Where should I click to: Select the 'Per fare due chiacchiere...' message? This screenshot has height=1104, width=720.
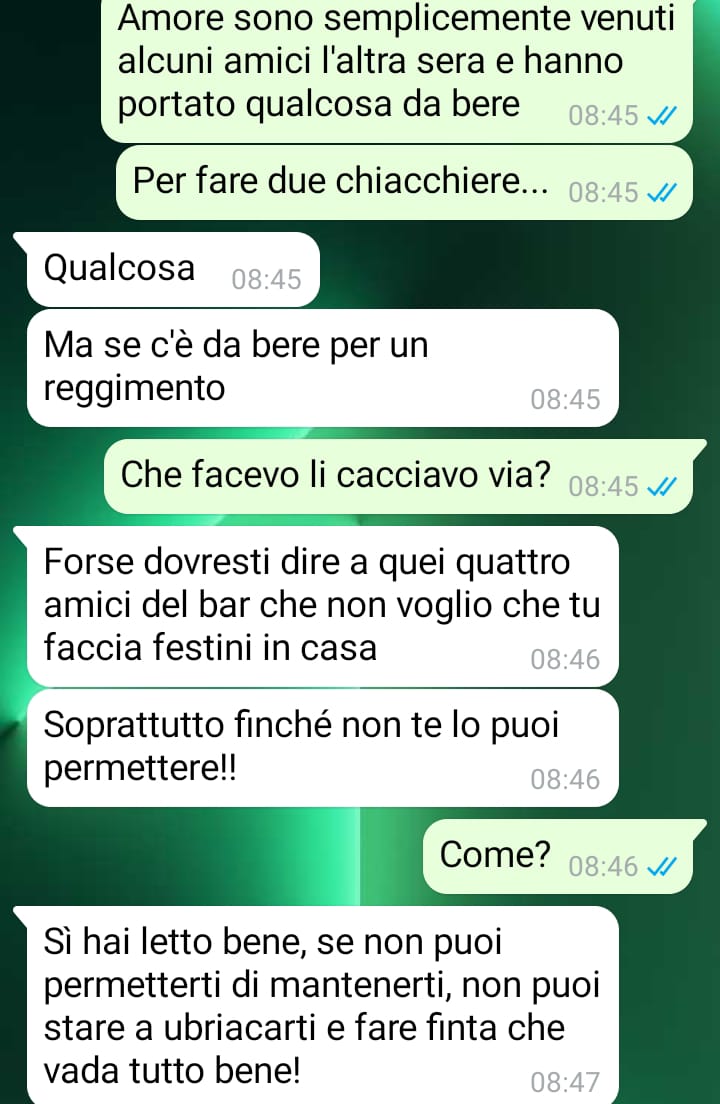click(x=404, y=182)
